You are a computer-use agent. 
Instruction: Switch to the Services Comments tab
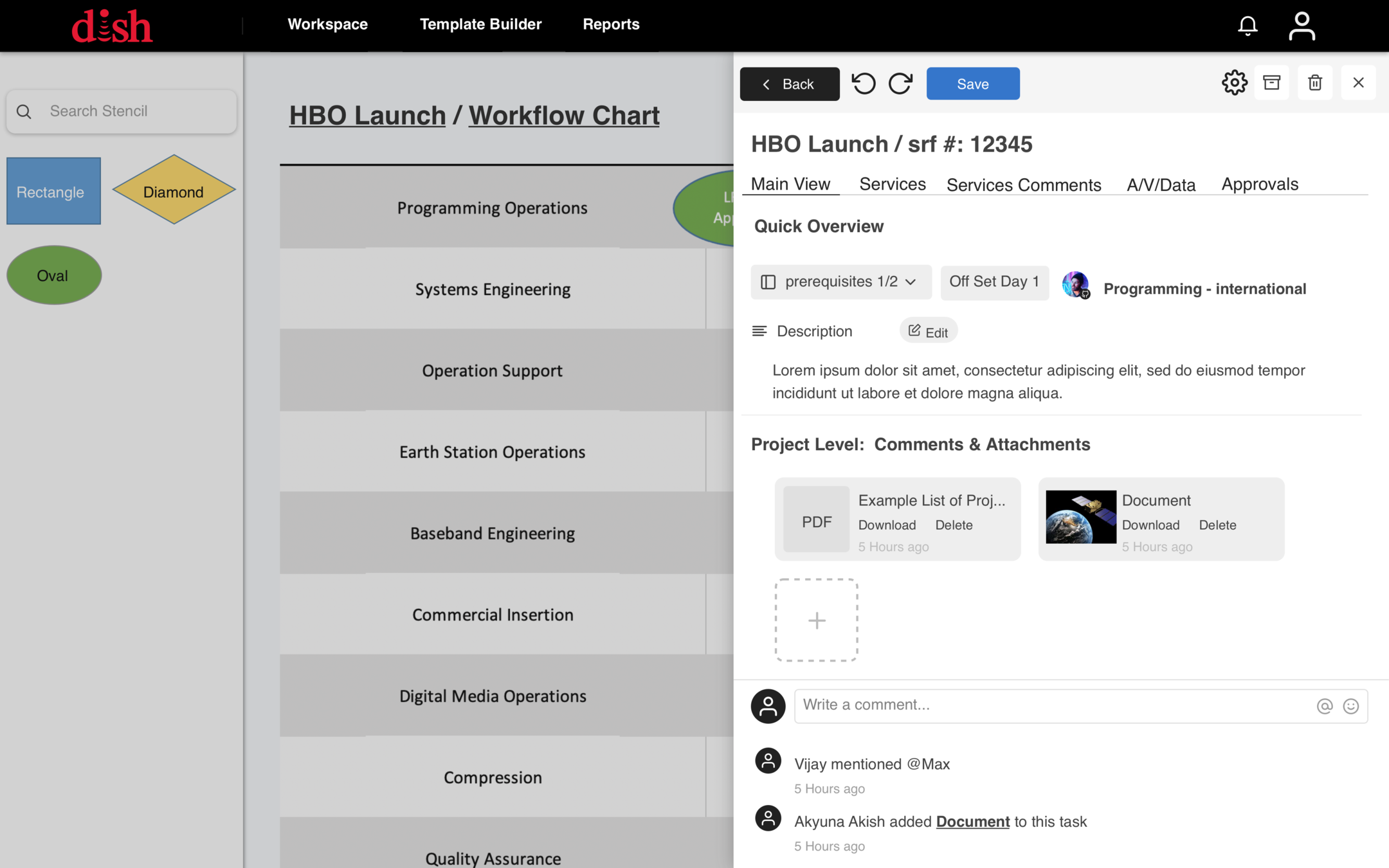pyautogui.click(x=1023, y=185)
